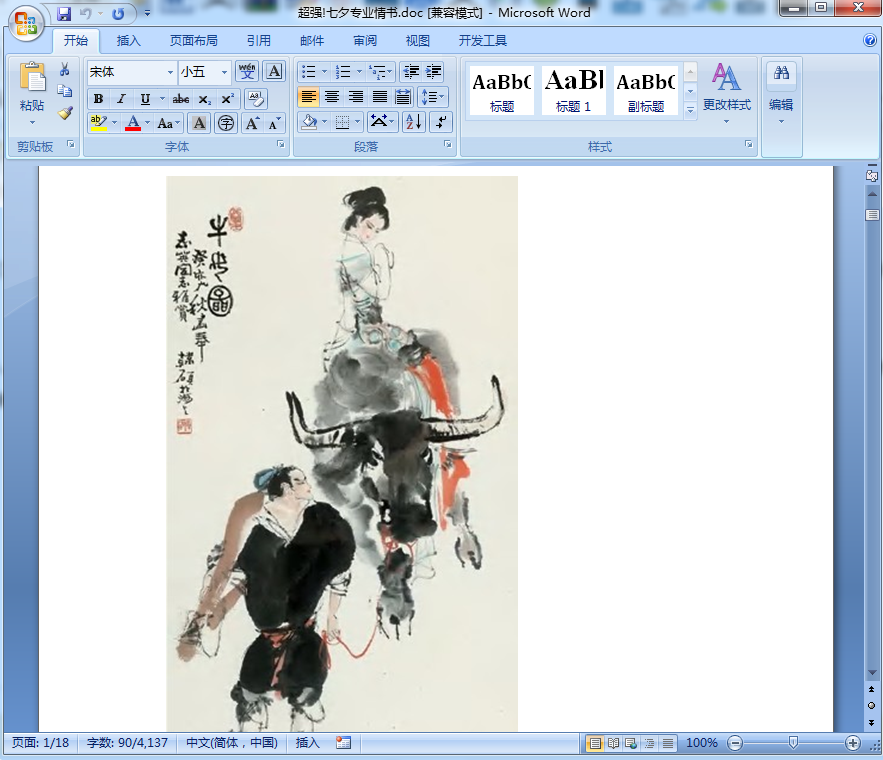
Task: Switch to the 开发工具 tab
Action: click(x=482, y=41)
